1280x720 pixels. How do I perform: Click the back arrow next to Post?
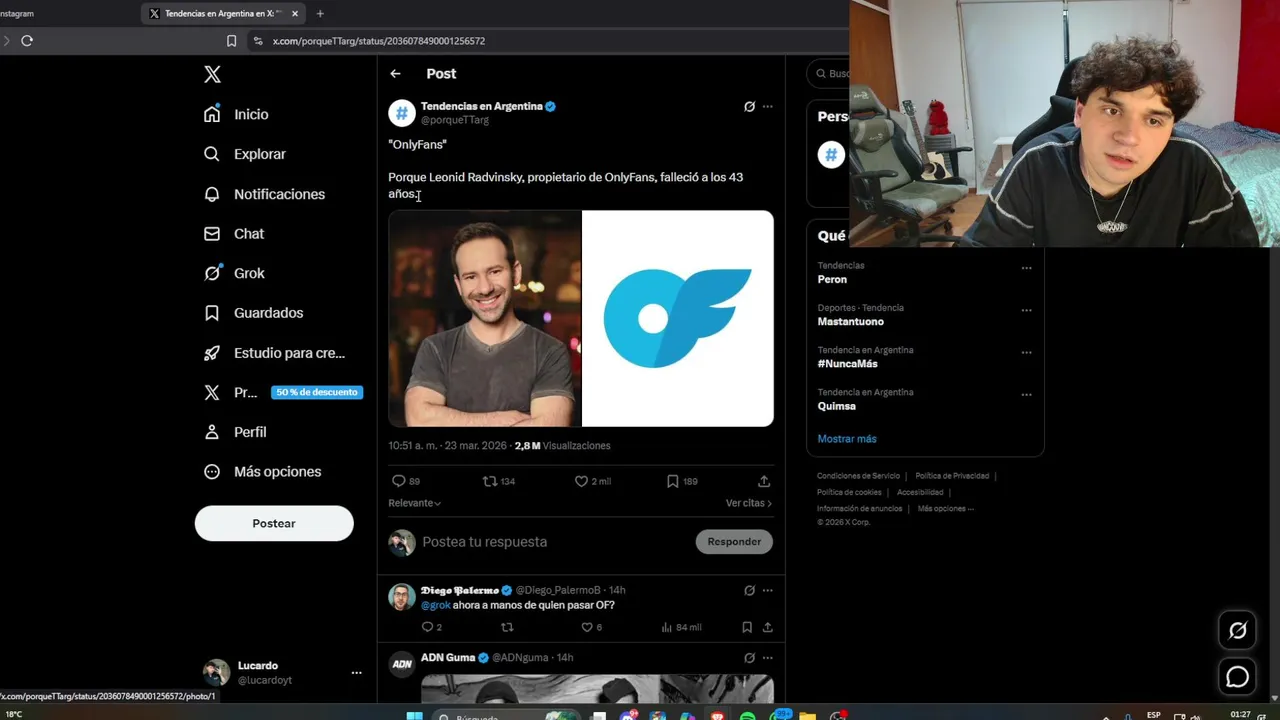395,74
